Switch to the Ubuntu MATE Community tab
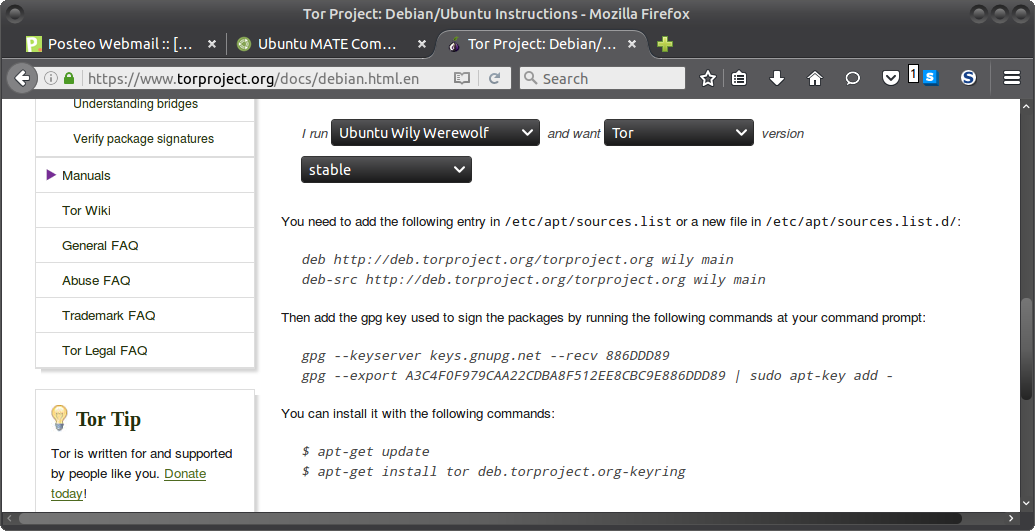1035x531 pixels. coord(331,44)
